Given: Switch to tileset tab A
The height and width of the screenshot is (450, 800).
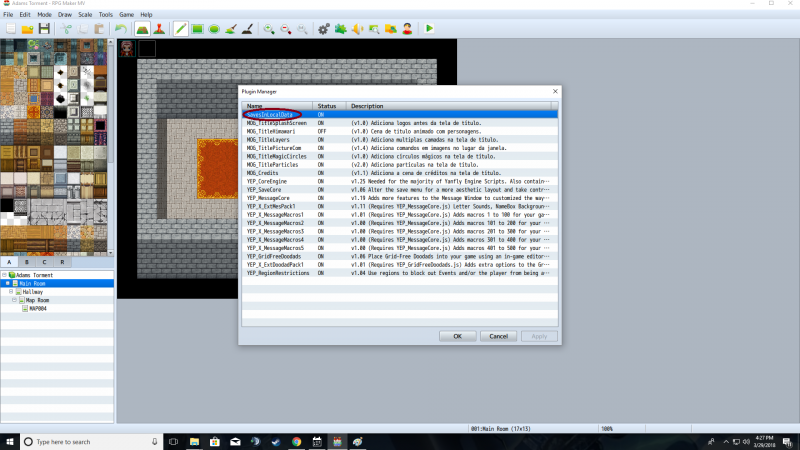Looking at the screenshot, I should (x=9, y=262).
